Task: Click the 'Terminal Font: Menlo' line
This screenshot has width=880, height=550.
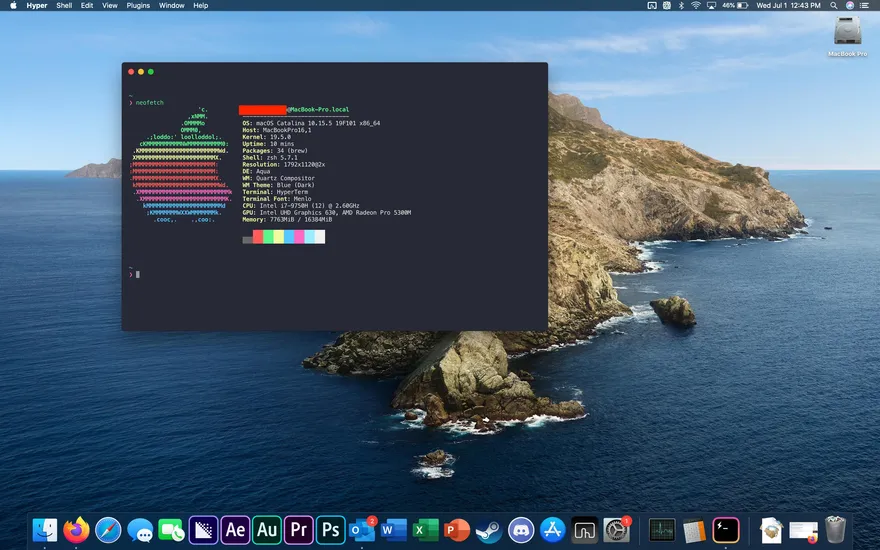Action: point(277,199)
